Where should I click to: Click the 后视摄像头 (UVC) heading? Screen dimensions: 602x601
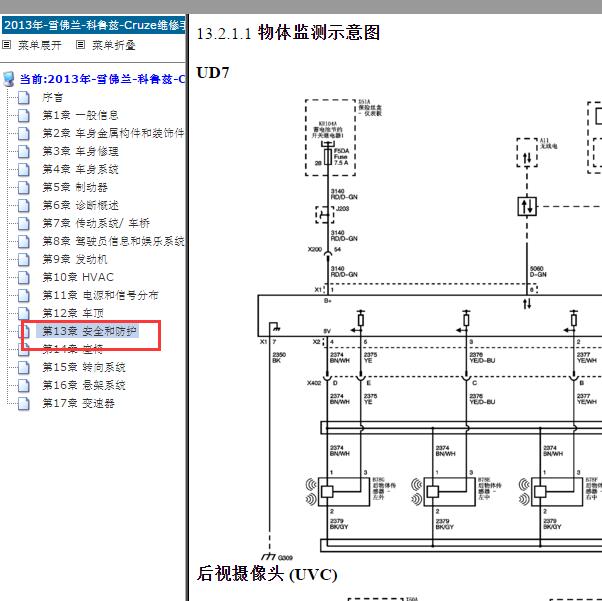[x=267, y=574]
